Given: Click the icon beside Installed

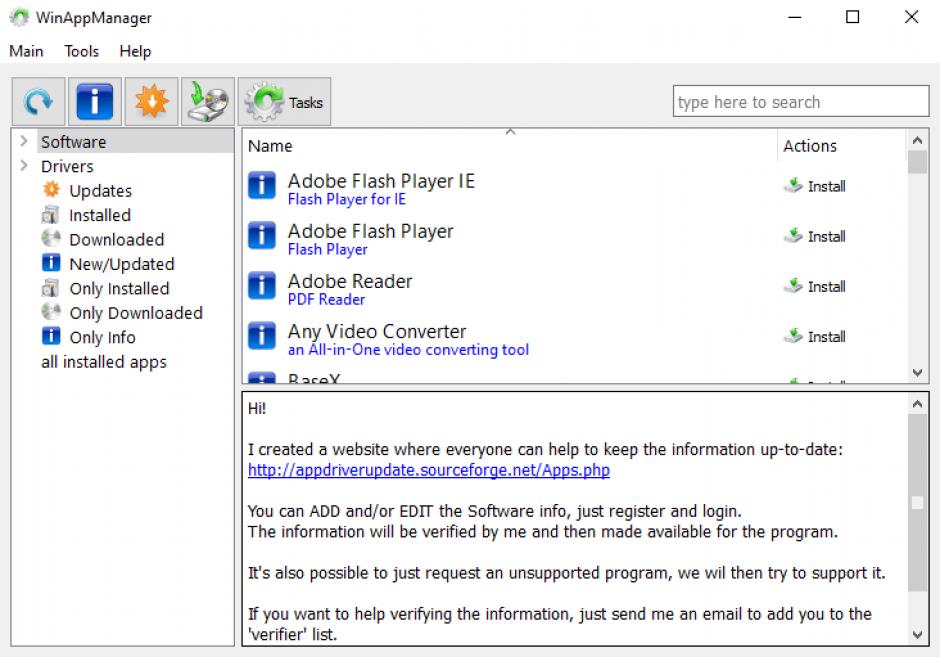Looking at the screenshot, I should click(x=51, y=214).
